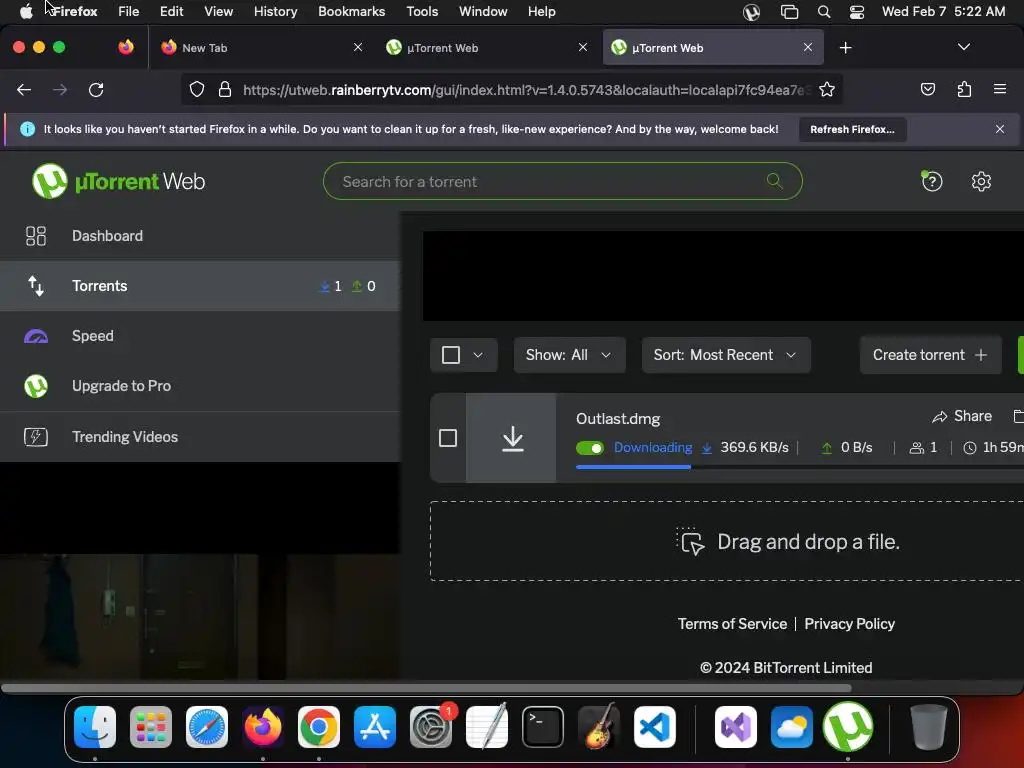Open Control Center in menu bar
This screenshot has height=768, width=1024.
(x=857, y=12)
